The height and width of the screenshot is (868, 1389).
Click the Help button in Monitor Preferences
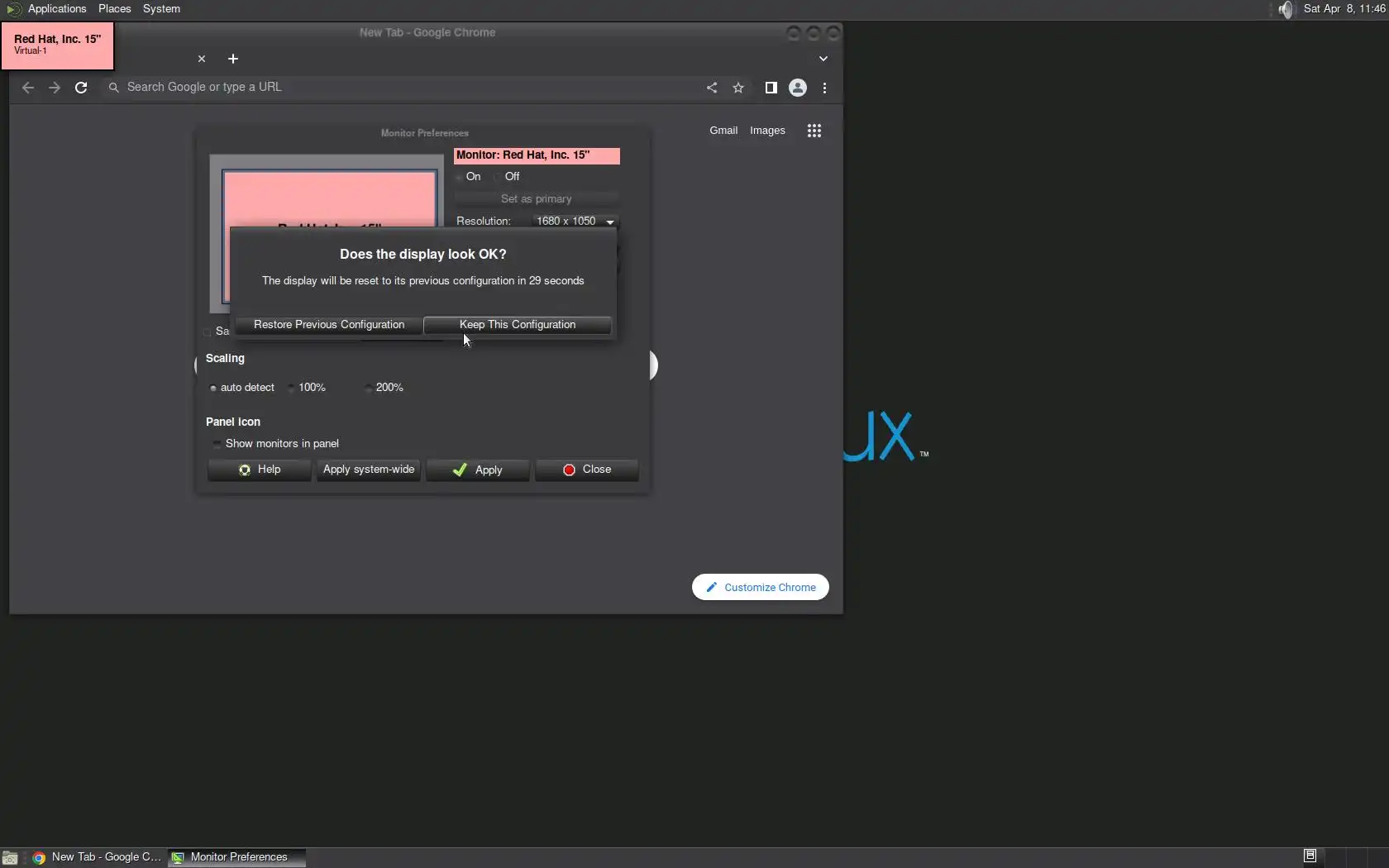click(260, 470)
